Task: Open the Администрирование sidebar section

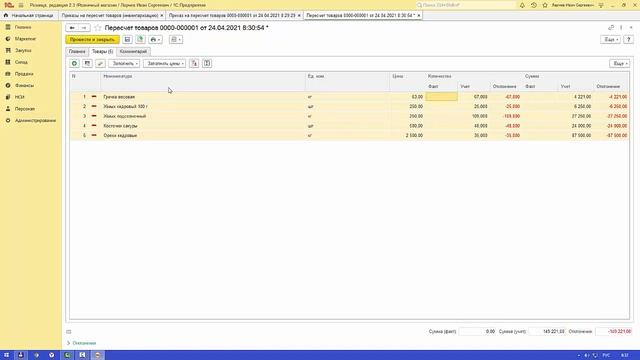Action: coord(36,121)
